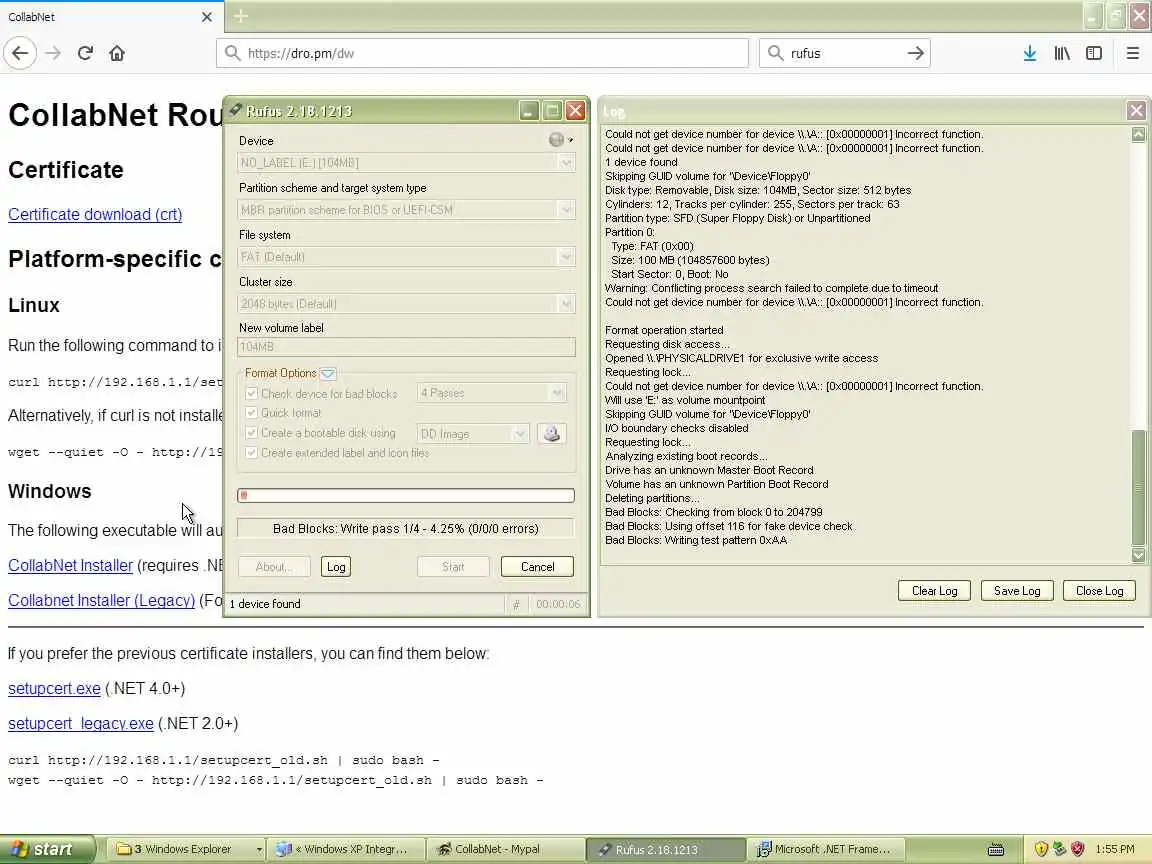Open the CollabNet Installer link
Viewport: 1152px width, 864px height.
[x=71, y=566]
